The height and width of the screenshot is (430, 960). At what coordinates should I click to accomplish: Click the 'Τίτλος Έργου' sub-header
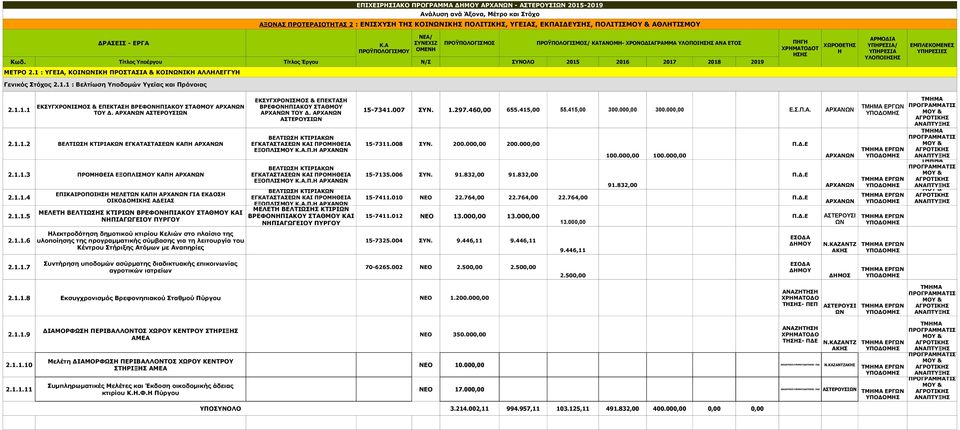point(301,62)
